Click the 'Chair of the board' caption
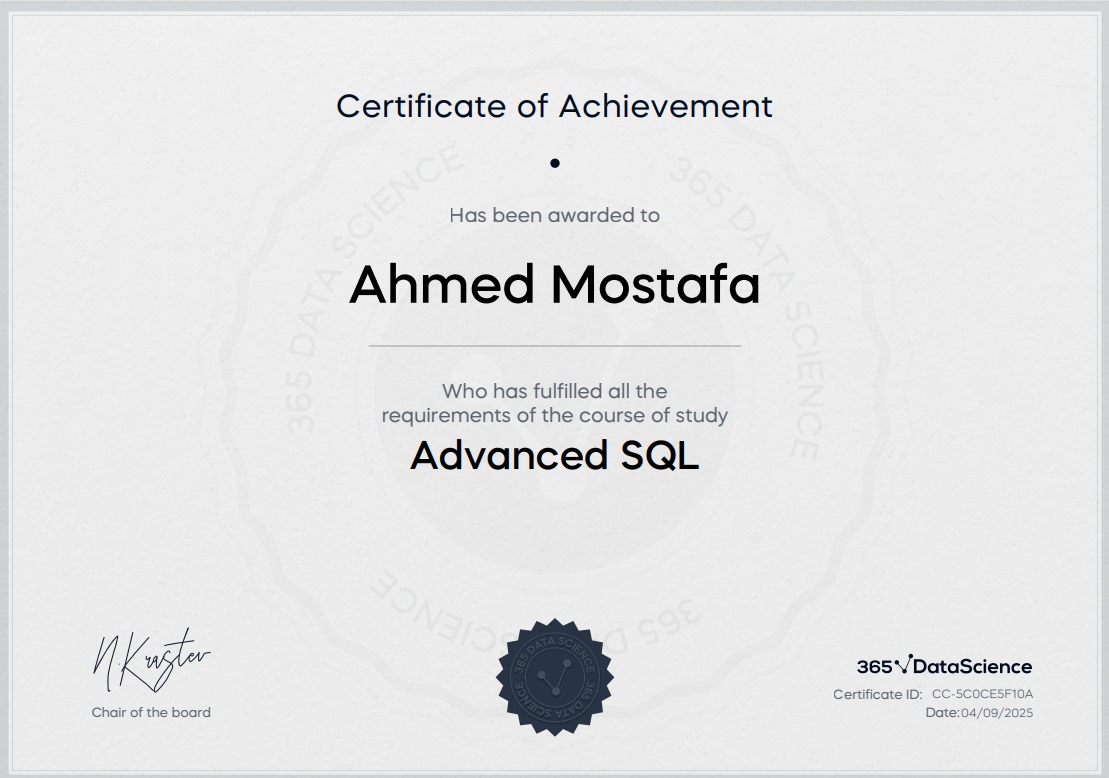Image resolution: width=1109 pixels, height=778 pixels. [151, 712]
